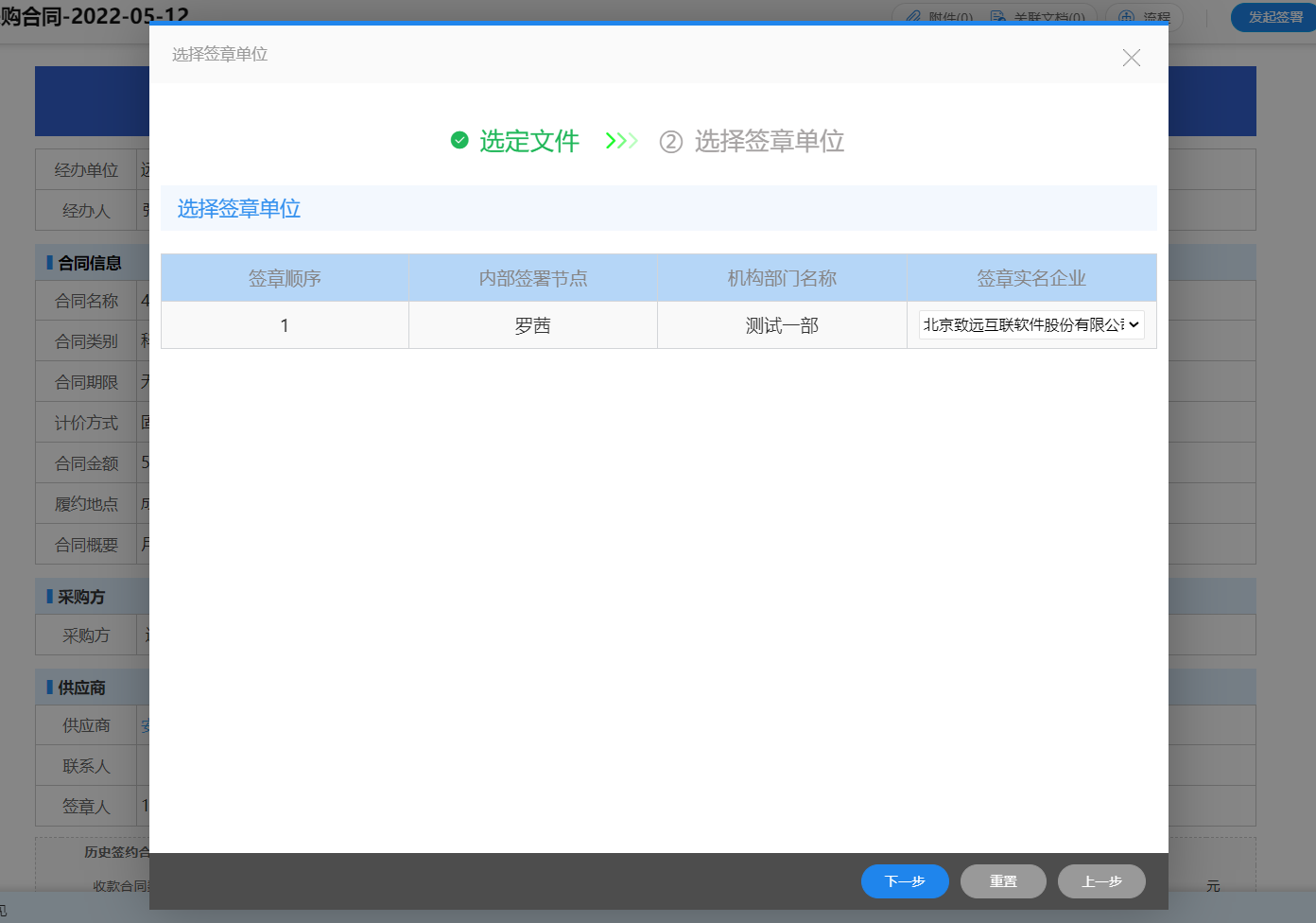Click the 下一步 button
1316x923 pixels.
coord(905,881)
